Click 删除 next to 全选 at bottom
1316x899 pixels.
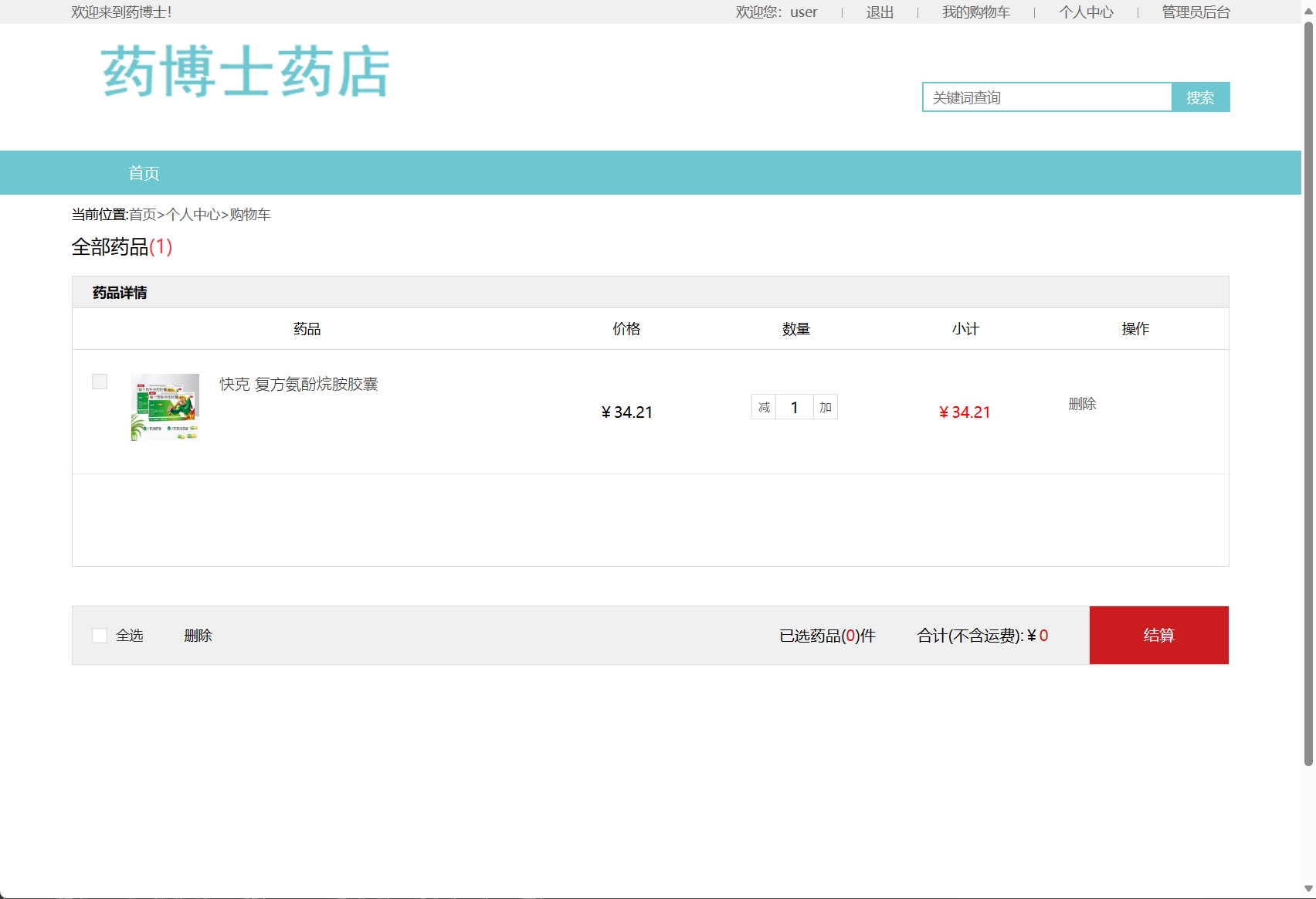(x=198, y=635)
